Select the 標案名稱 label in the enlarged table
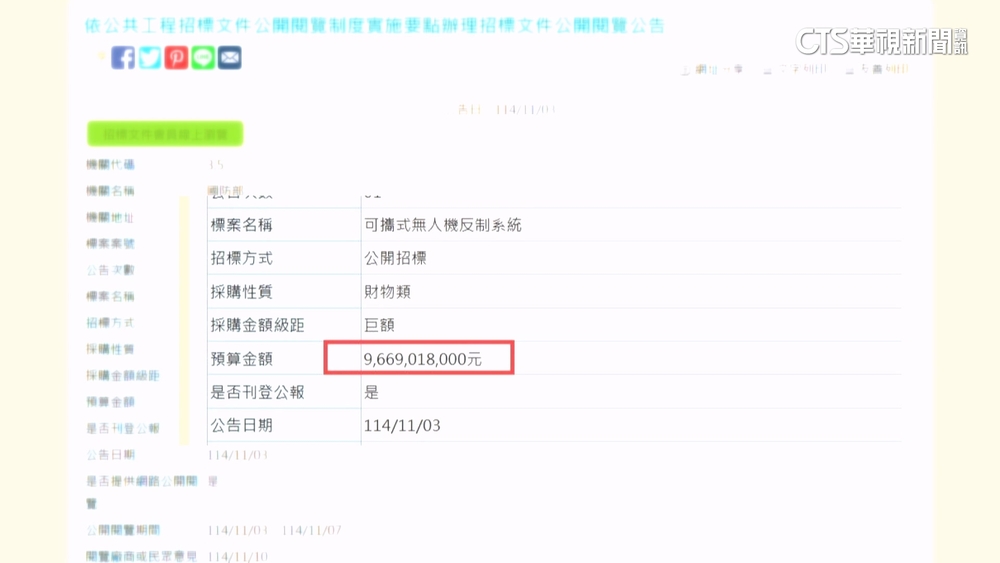Screen dimensions: 1000x563 (242, 225)
